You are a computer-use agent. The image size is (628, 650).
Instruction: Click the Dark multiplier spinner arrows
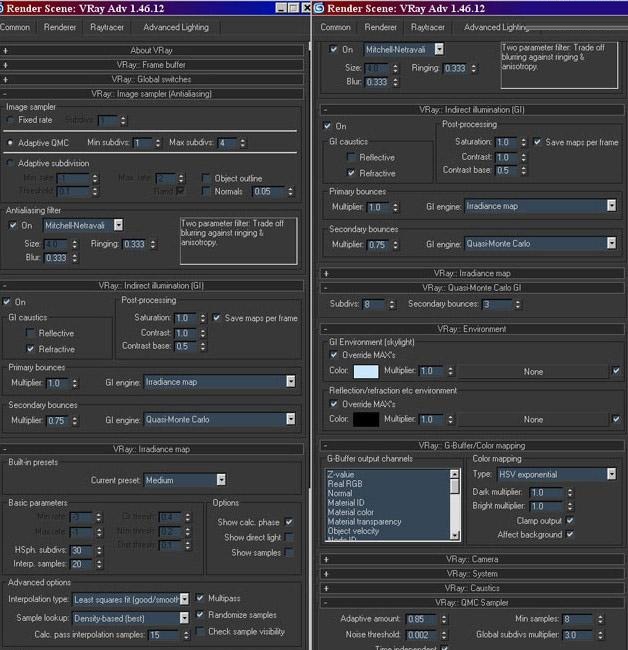[x=570, y=493]
